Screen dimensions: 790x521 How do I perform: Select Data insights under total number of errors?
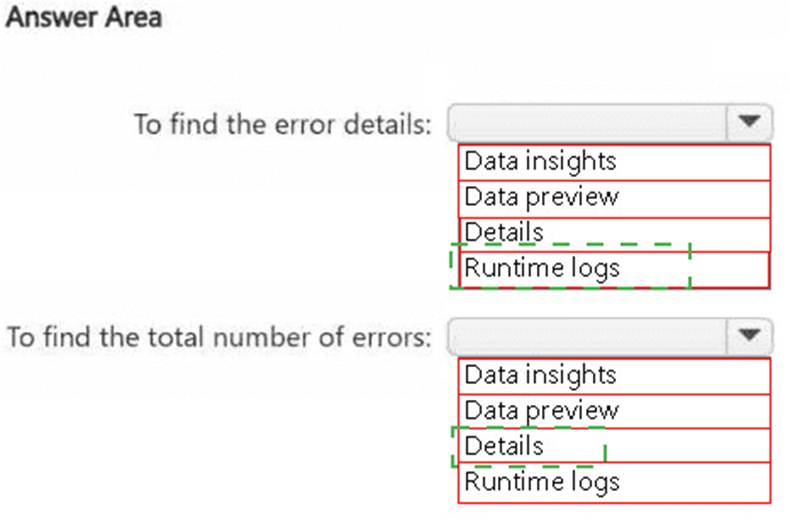614,376
